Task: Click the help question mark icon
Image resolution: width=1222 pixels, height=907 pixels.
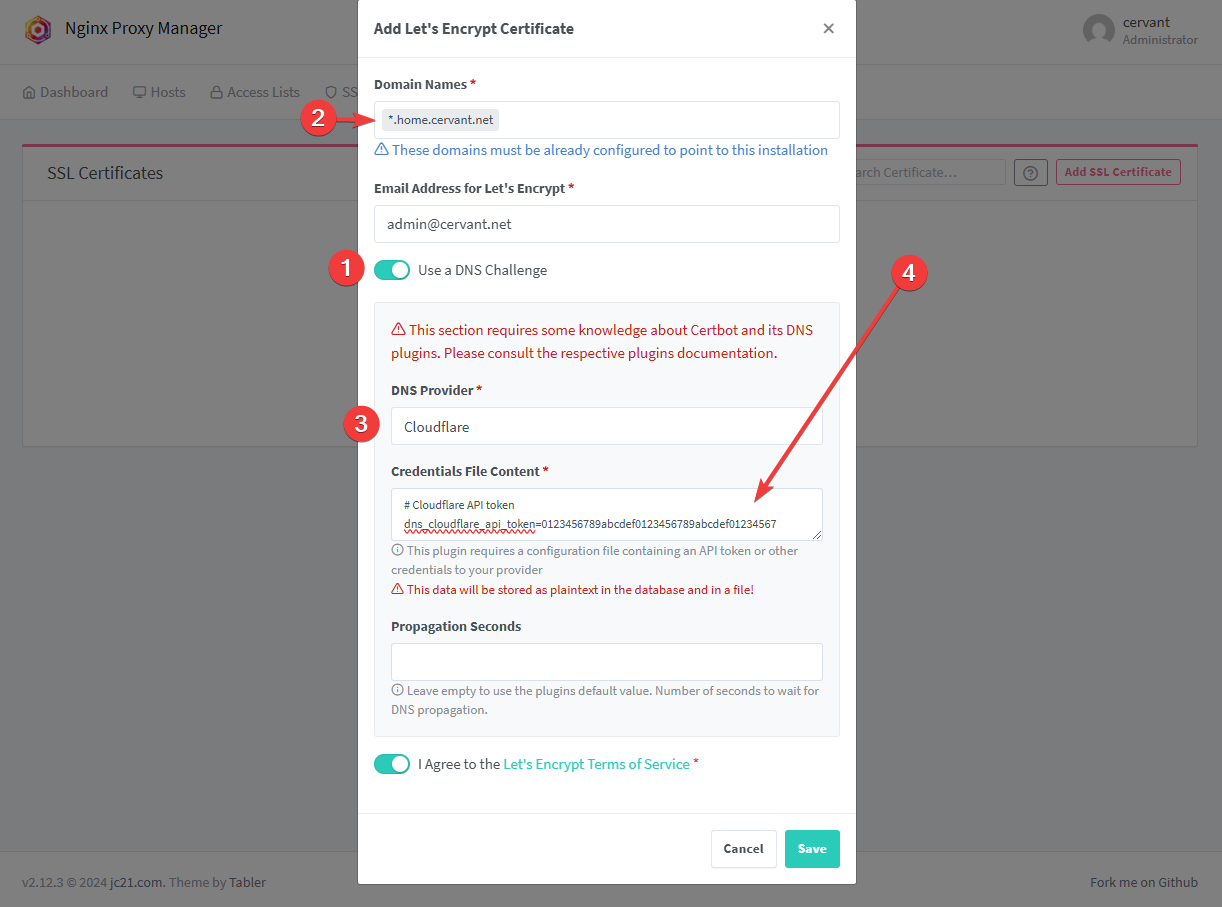Action: point(1030,172)
